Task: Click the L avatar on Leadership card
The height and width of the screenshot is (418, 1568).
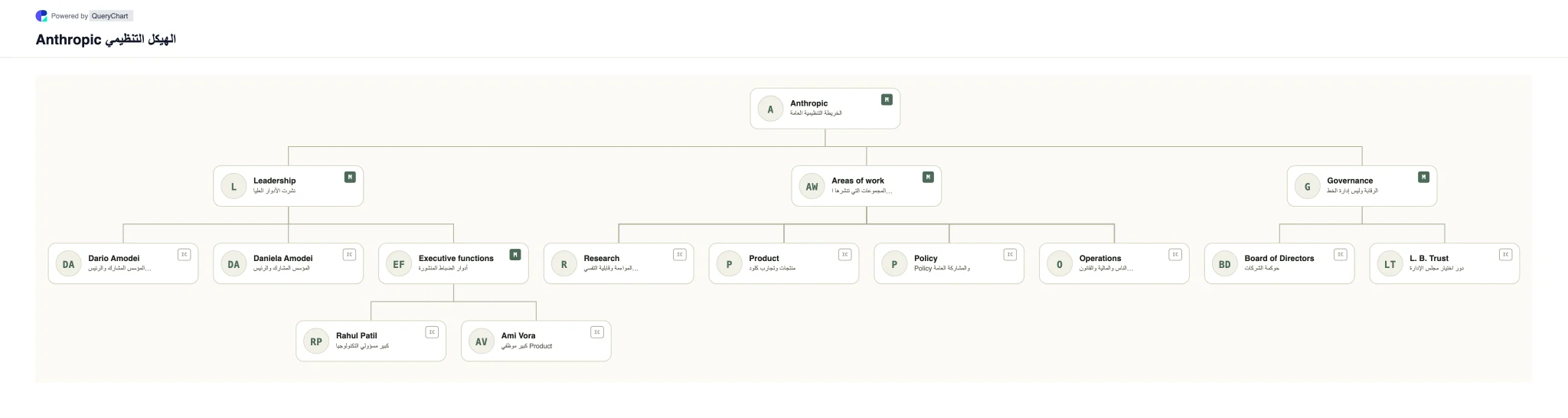Action: click(234, 186)
